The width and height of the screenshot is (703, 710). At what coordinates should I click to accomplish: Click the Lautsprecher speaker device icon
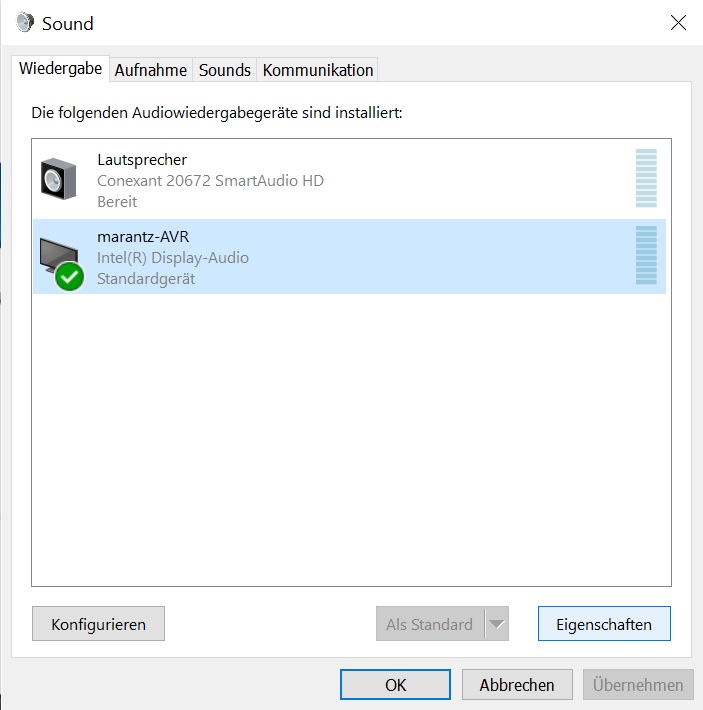pyautogui.click(x=58, y=179)
